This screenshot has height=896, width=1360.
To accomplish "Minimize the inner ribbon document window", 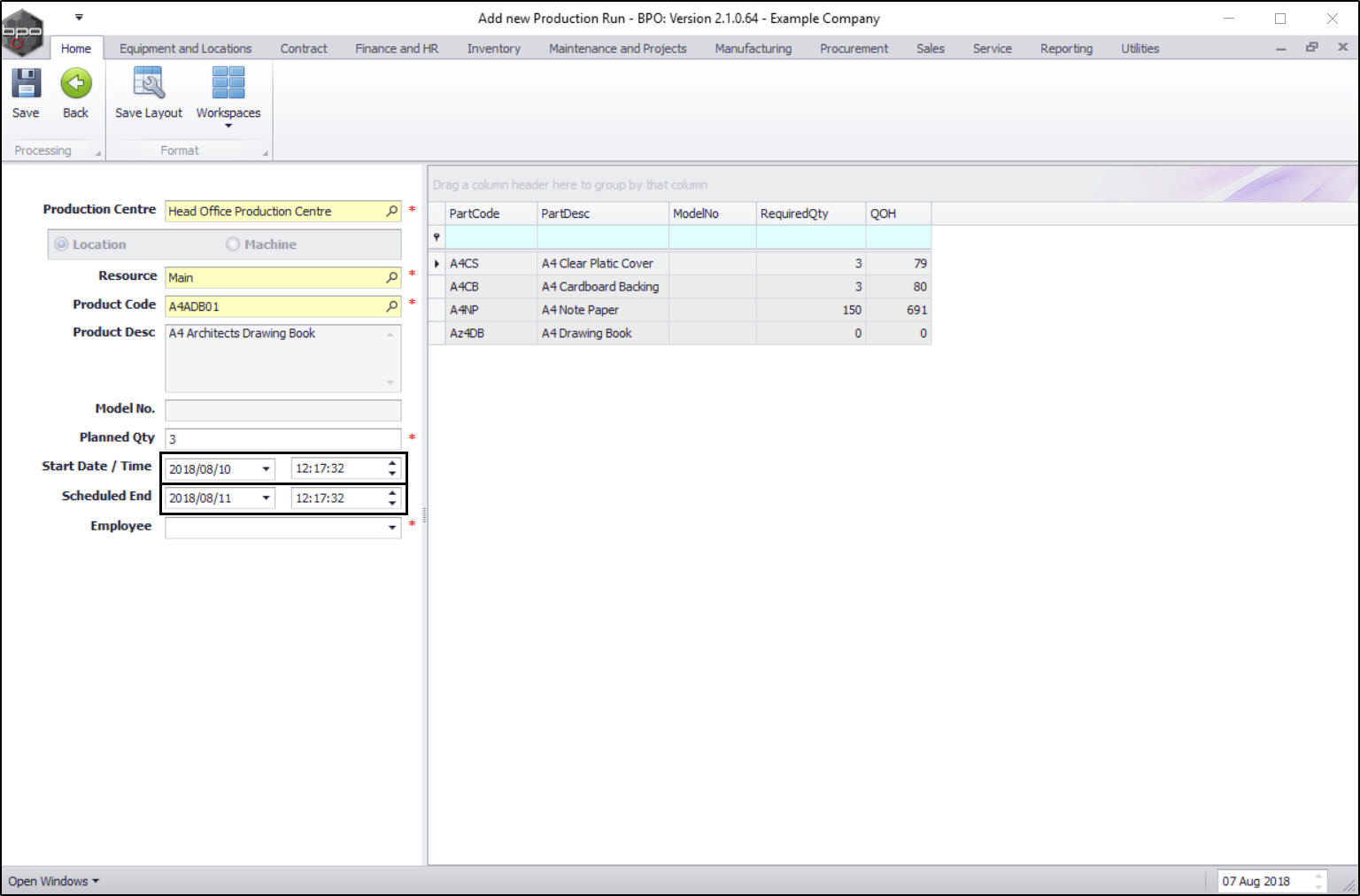I will (1281, 48).
